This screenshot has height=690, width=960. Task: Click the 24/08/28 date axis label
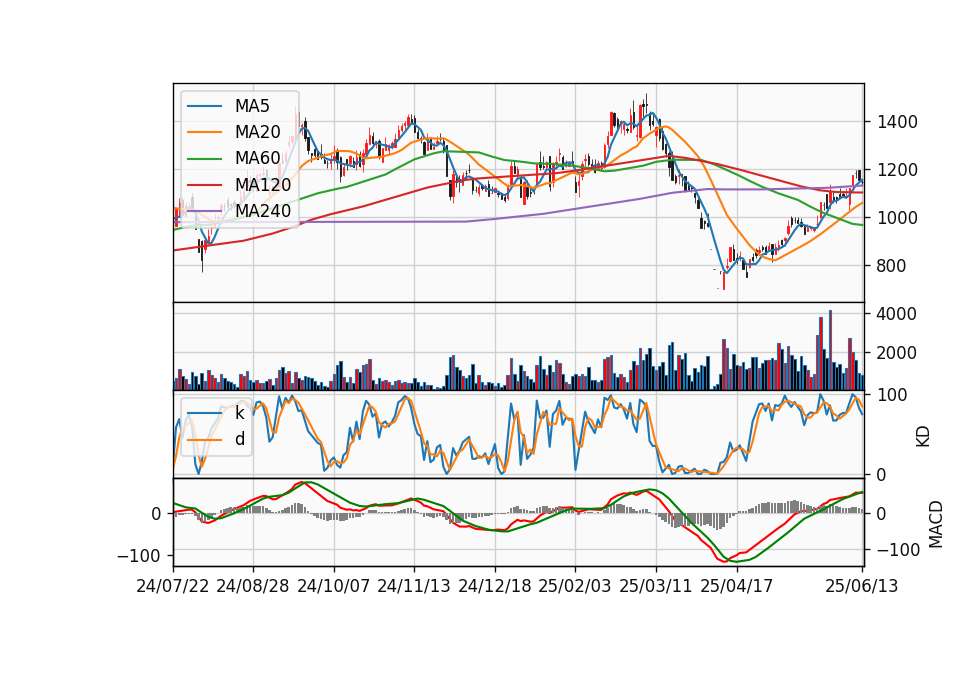pos(253,586)
